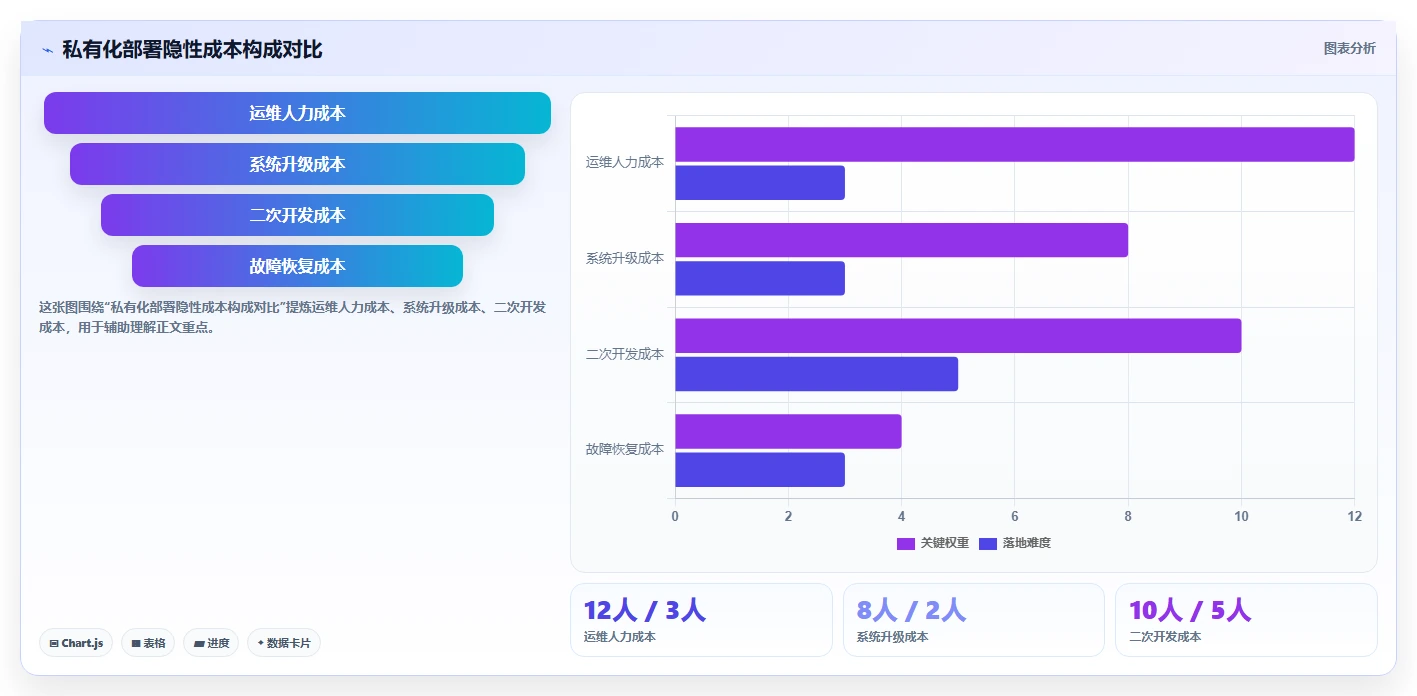Screen dimensions: 1417x696
Task: Click the 系统升级成本 caption under 8人 / 2人
Action: click(x=893, y=637)
